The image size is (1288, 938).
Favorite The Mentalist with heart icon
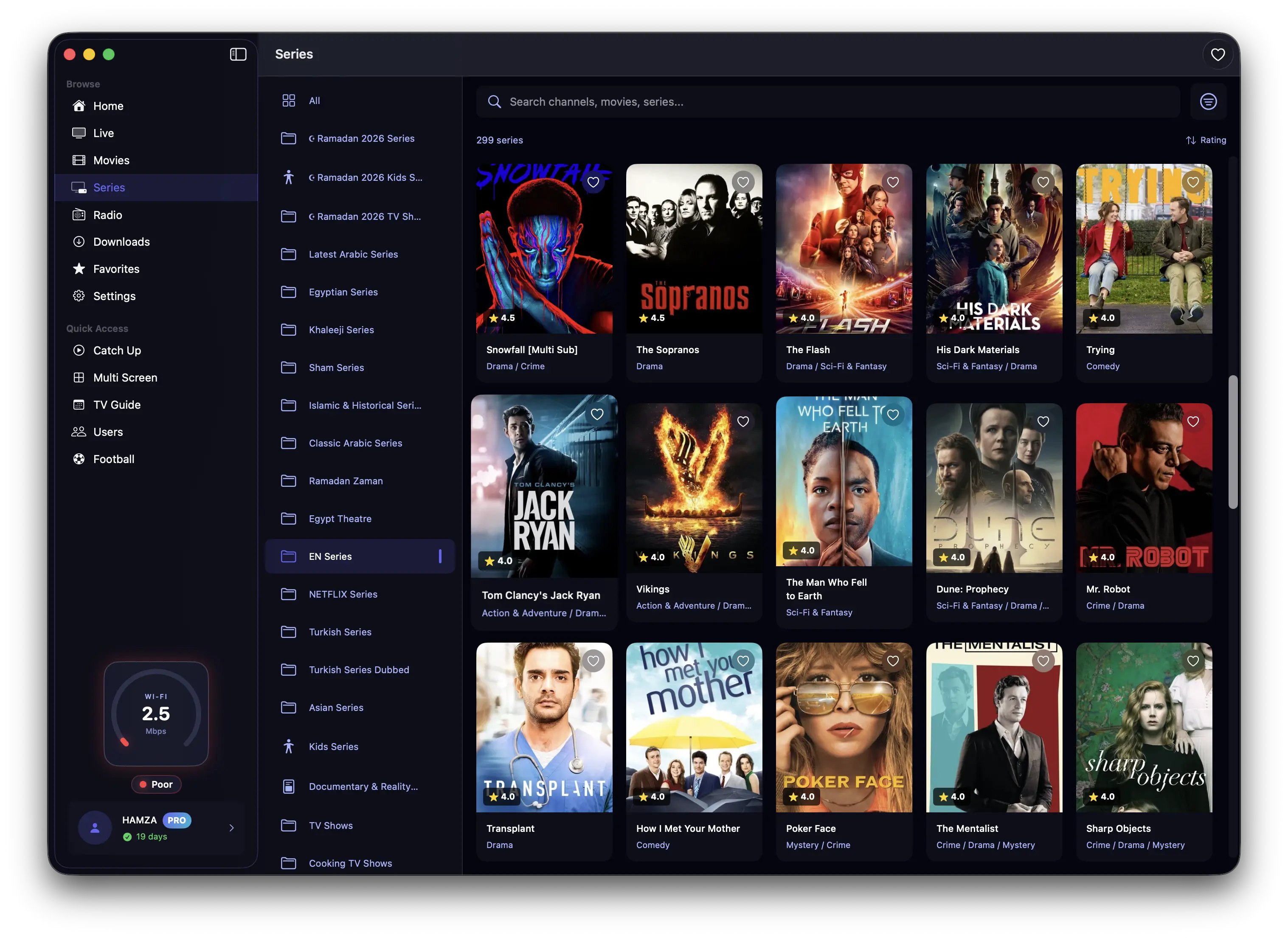[1043, 661]
